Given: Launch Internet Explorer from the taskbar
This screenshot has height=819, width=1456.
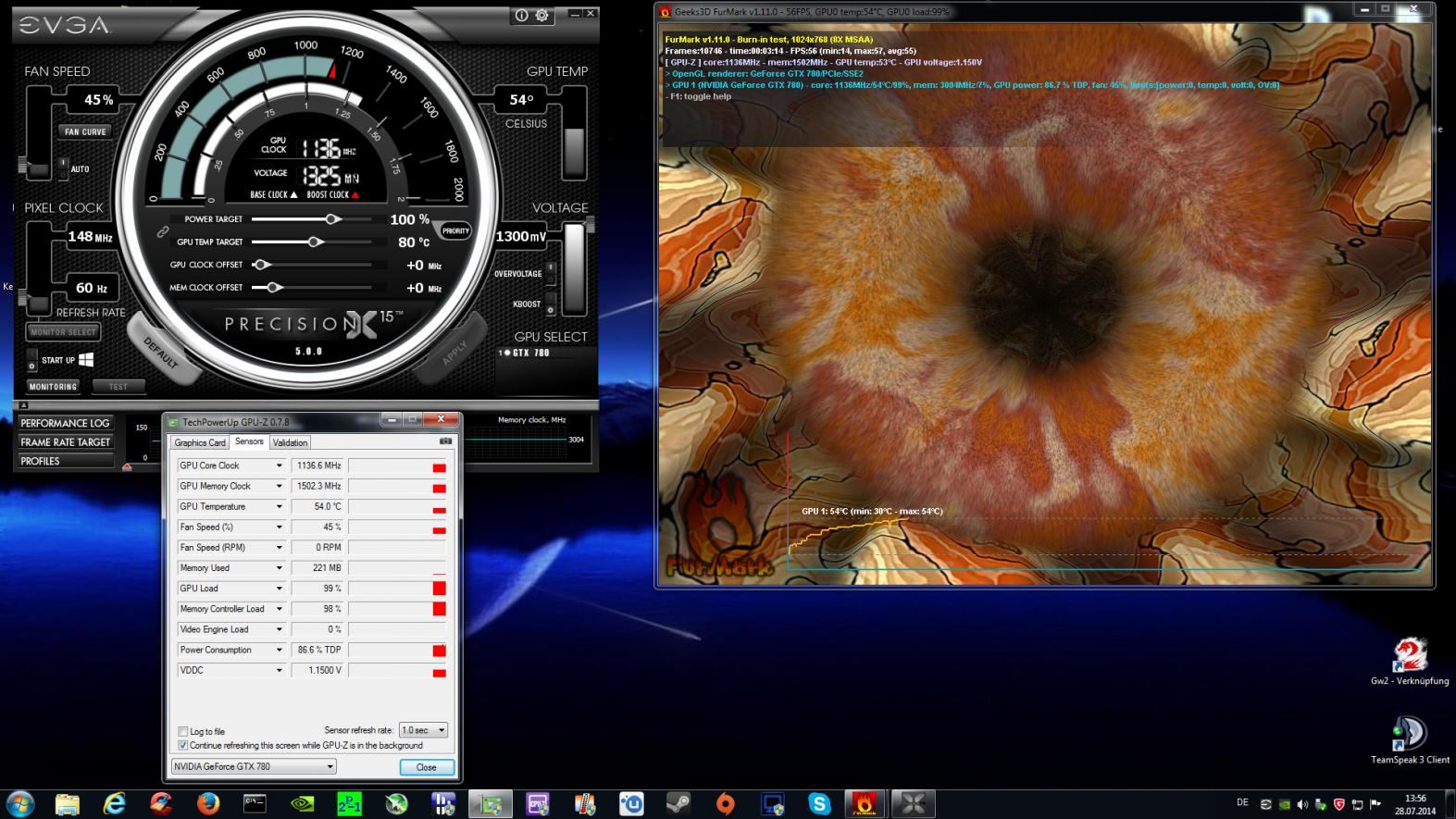Looking at the screenshot, I should pos(115,803).
